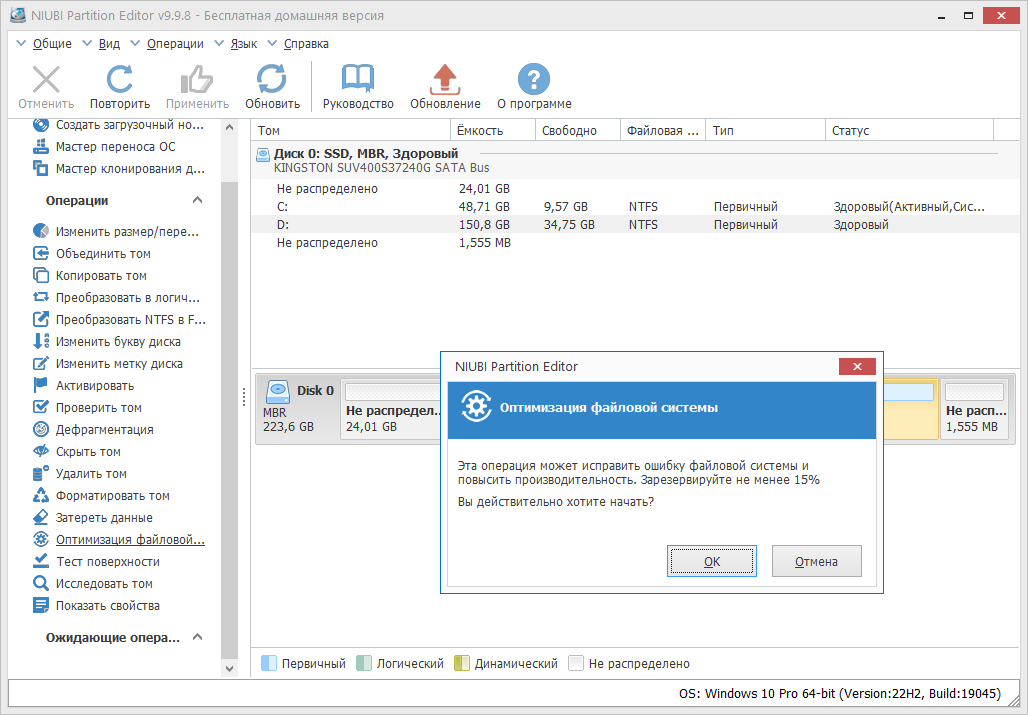This screenshot has height=715, width=1028.
Task: Click the Удалить том icon
Action: click(41, 473)
